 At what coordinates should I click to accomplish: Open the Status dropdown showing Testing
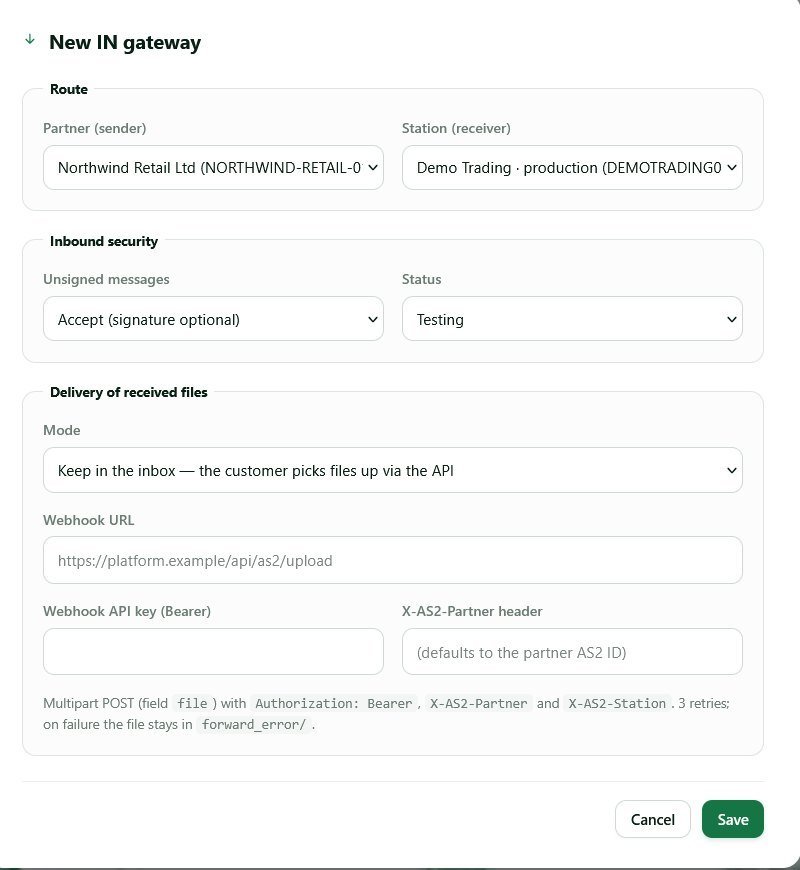[572, 319]
